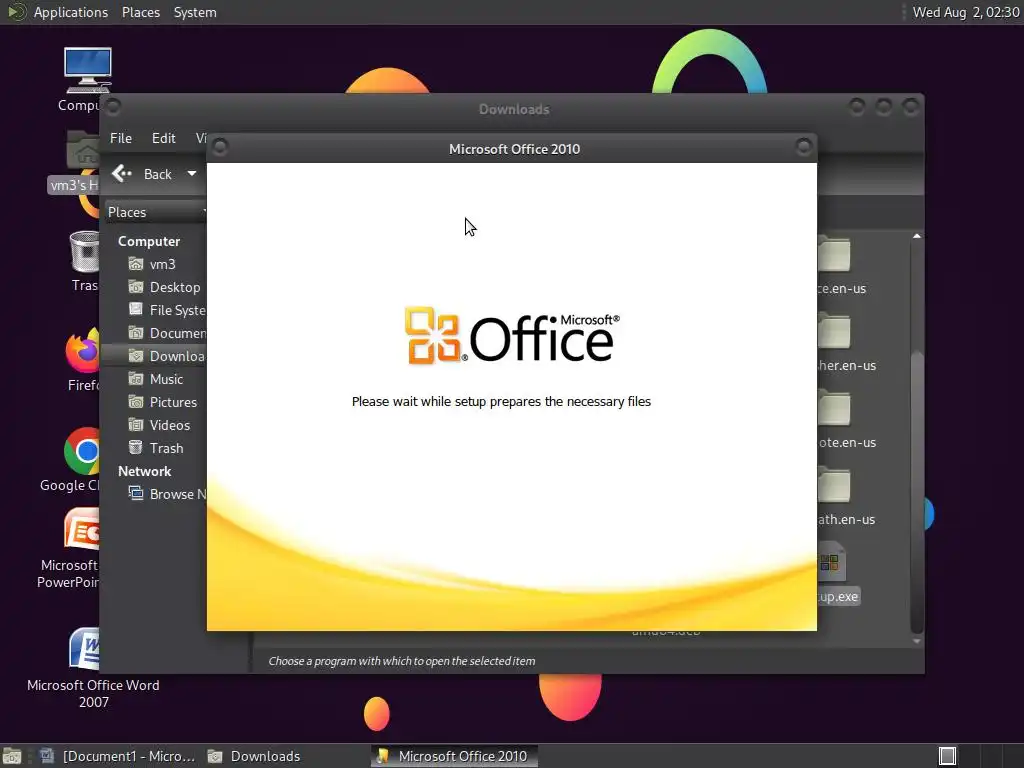The width and height of the screenshot is (1024, 768).
Task: Select Documents in the Places sidebar
Action: click(167, 333)
